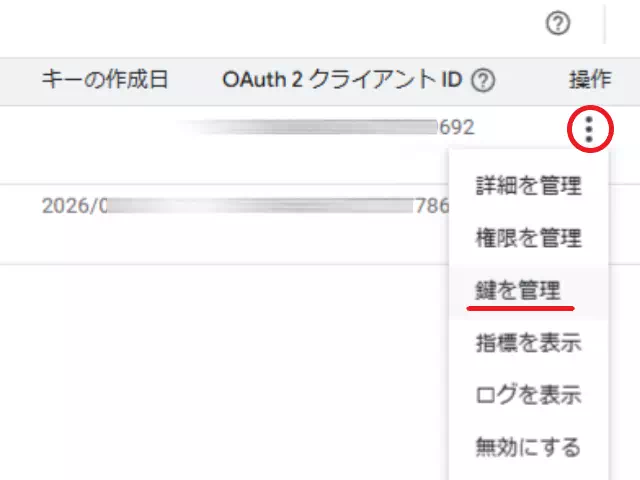
Task: Click the help icon at top right
Action: (558, 24)
